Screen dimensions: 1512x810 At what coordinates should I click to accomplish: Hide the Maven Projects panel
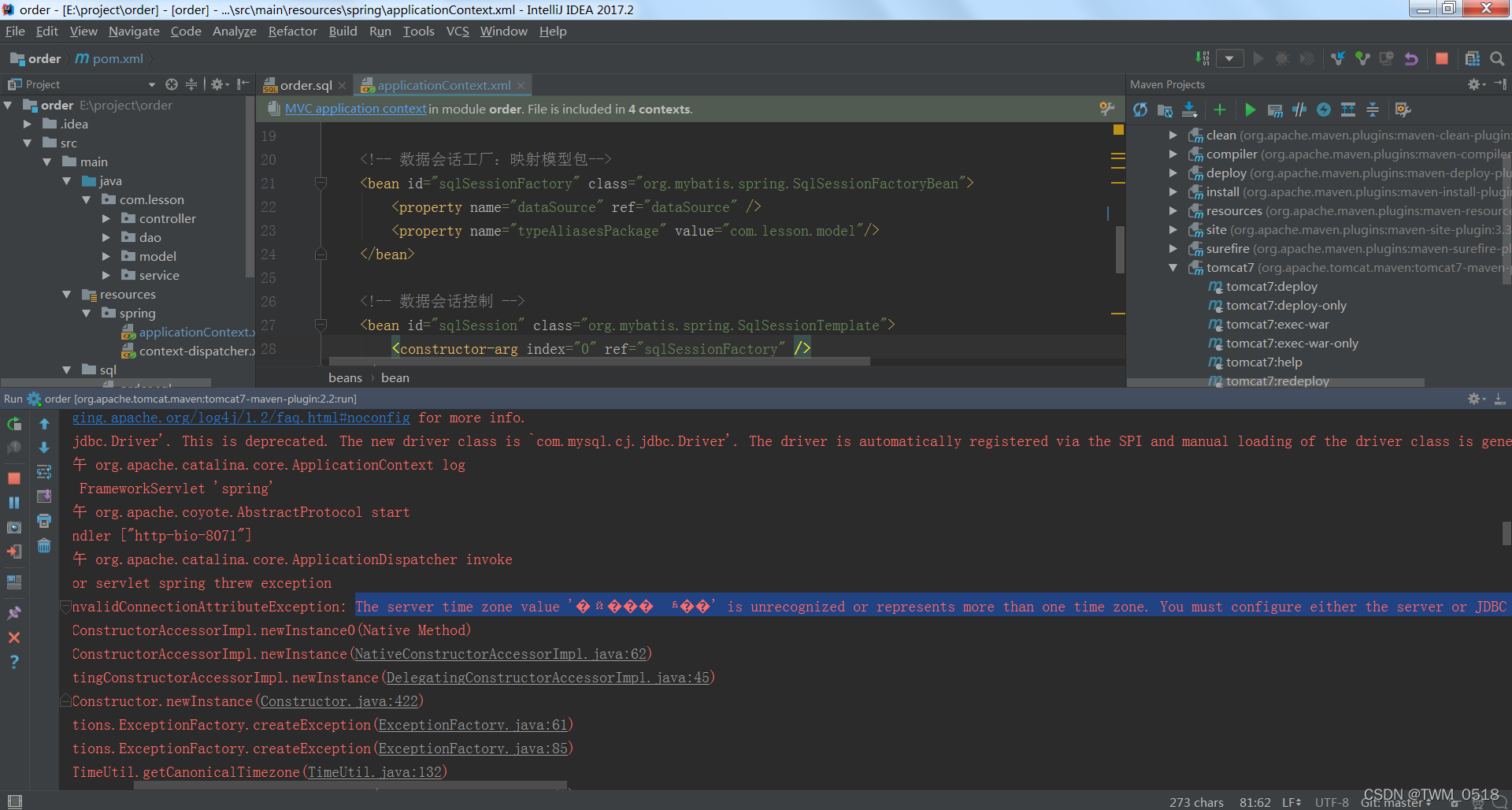point(1500,84)
